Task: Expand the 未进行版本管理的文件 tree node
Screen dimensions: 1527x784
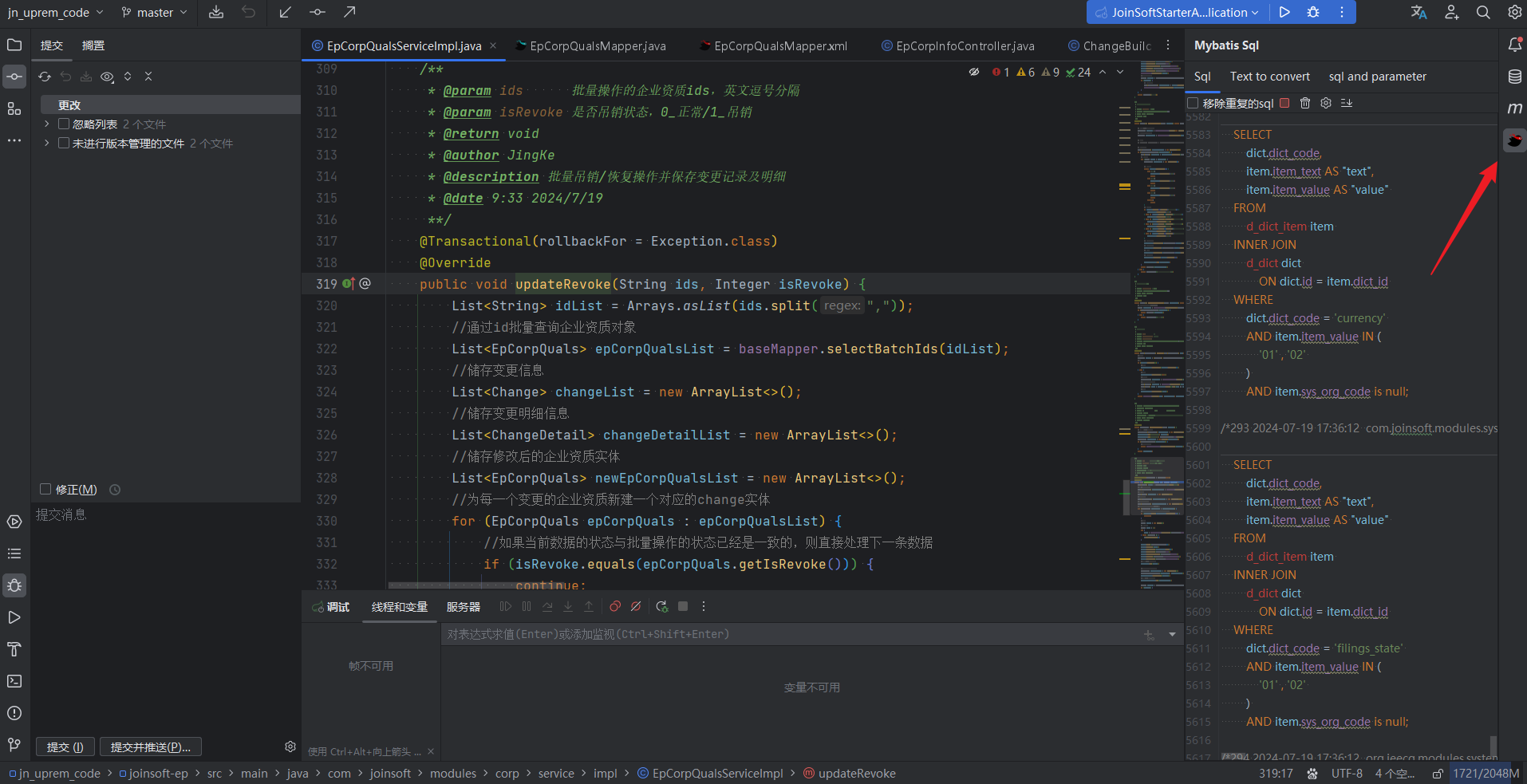Action: point(47,144)
